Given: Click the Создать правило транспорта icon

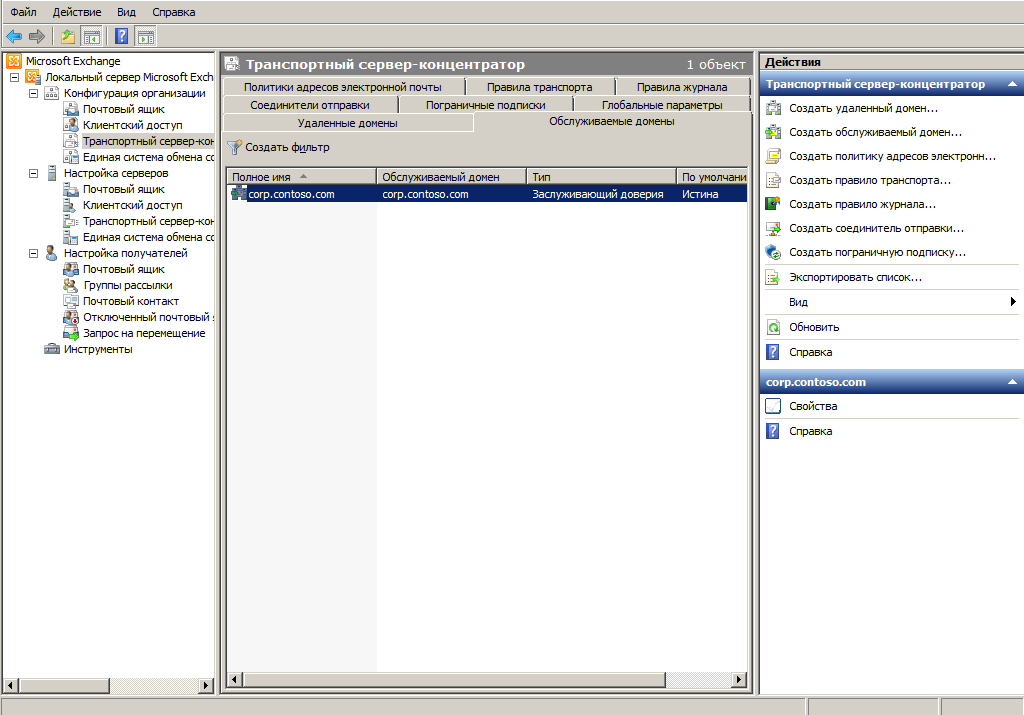Looking at the screenshot, I should point(773,180).
